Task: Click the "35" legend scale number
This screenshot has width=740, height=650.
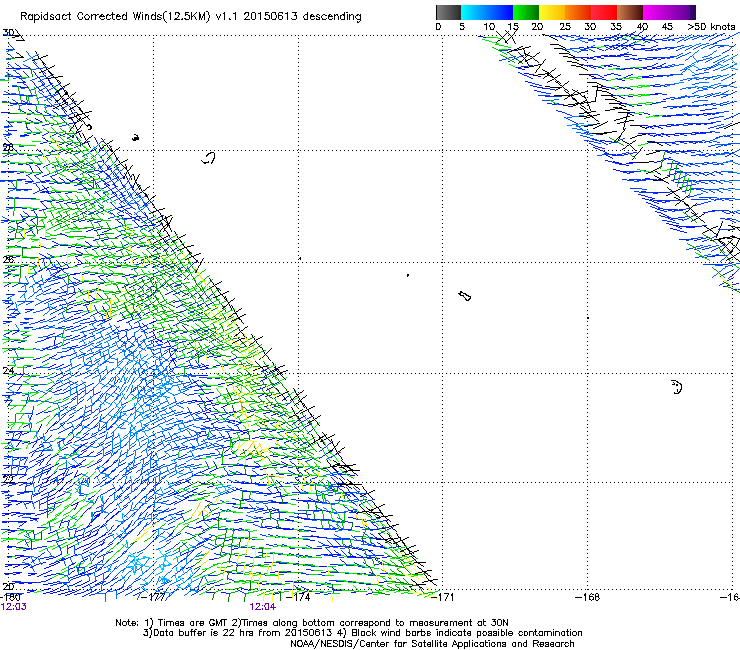Action: click(x=616, y=27)
